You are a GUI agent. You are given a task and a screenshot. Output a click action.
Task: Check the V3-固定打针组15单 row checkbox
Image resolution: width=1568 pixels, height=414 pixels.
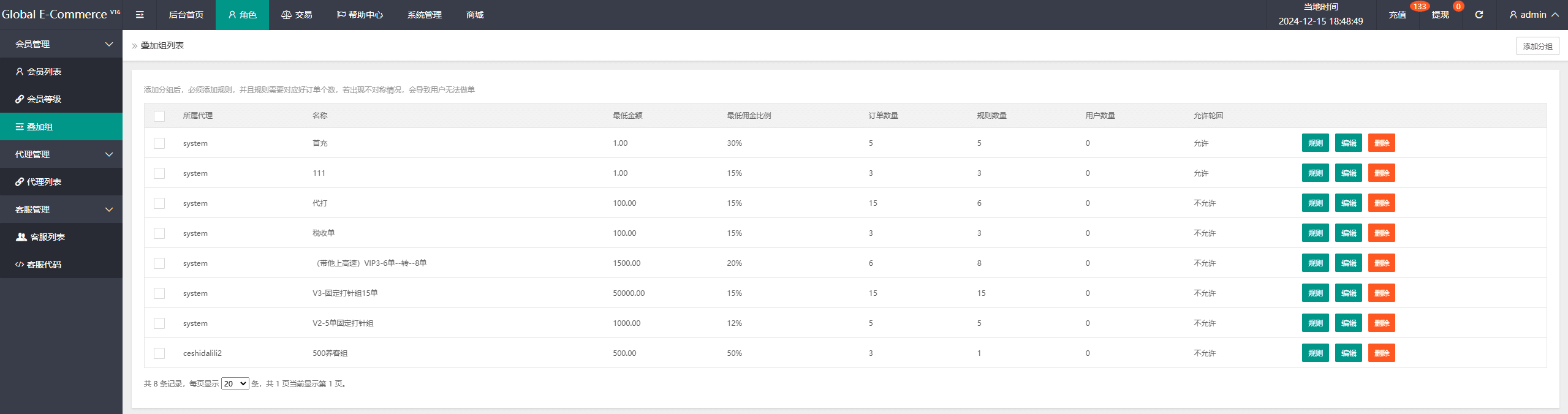tap(159, 293)
